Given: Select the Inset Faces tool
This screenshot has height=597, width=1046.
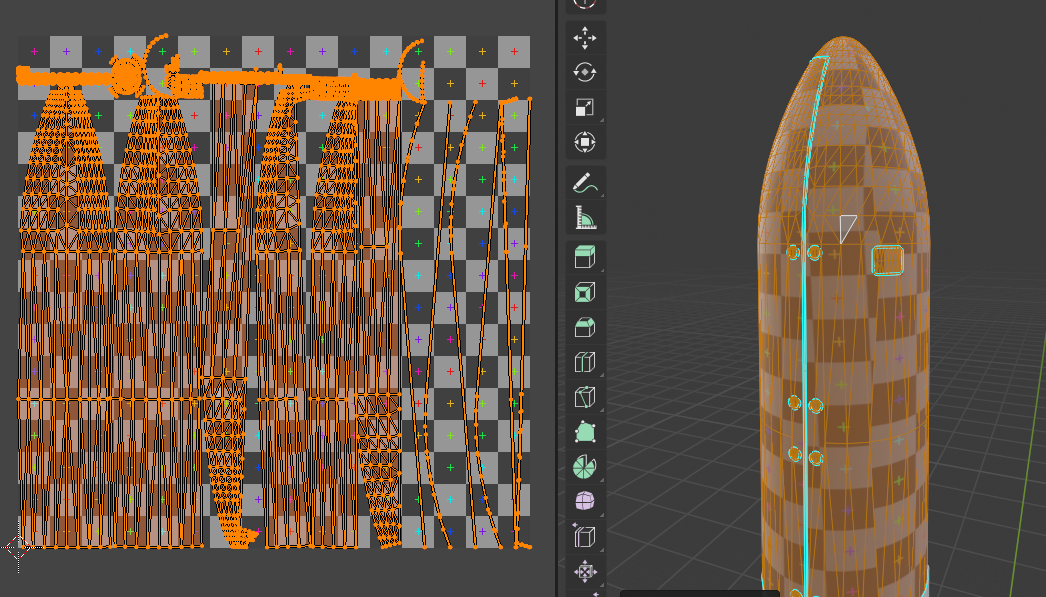Looking at the screenshot, I should click(x=585, y=292).
